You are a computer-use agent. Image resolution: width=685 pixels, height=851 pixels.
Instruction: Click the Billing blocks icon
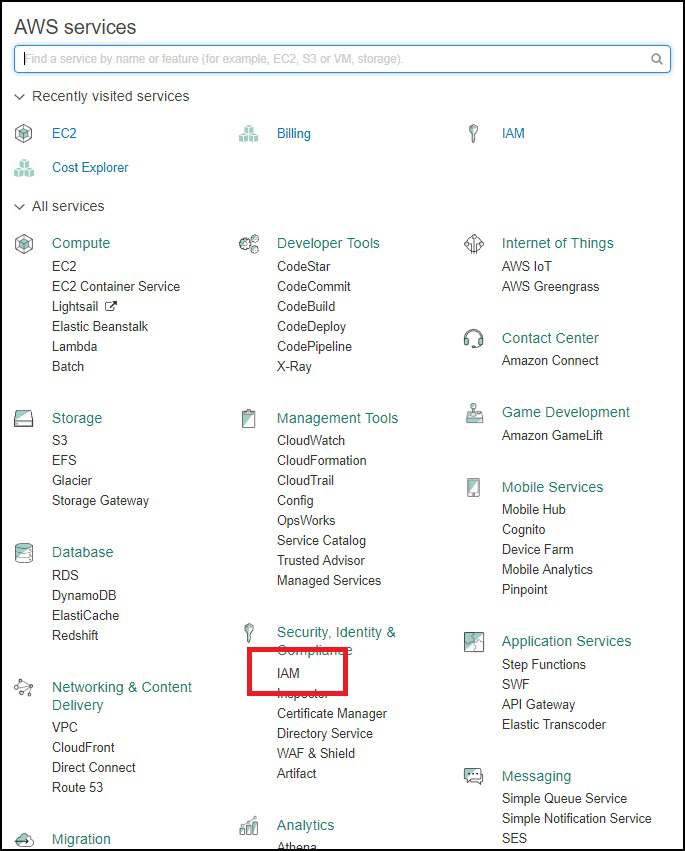pos(249,134)
